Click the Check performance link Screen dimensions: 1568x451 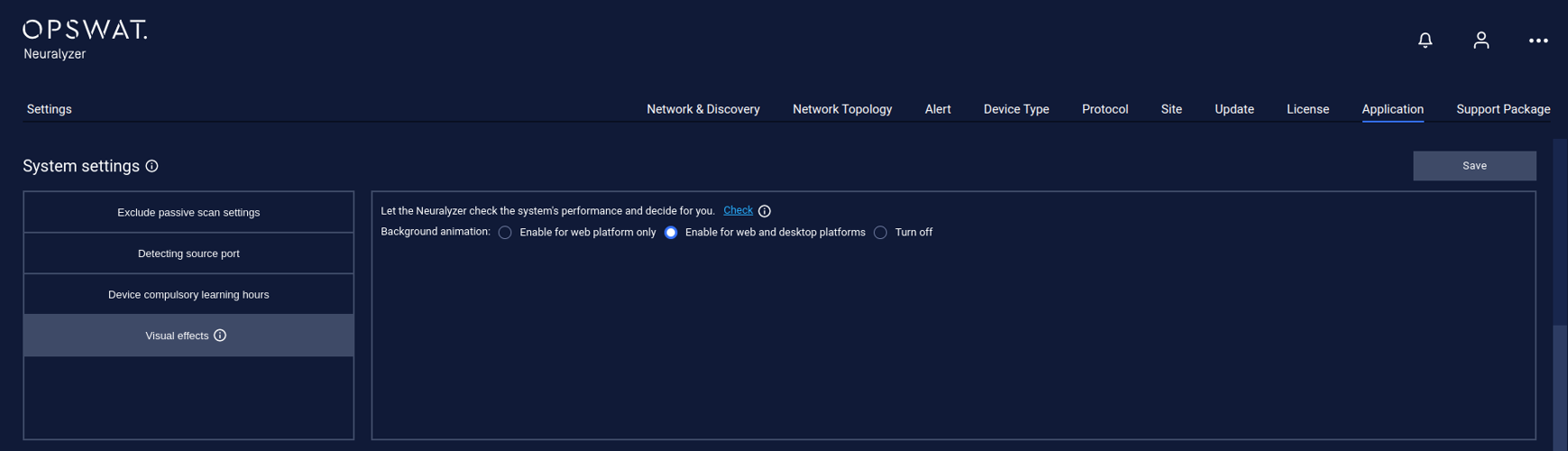[738, 210]
